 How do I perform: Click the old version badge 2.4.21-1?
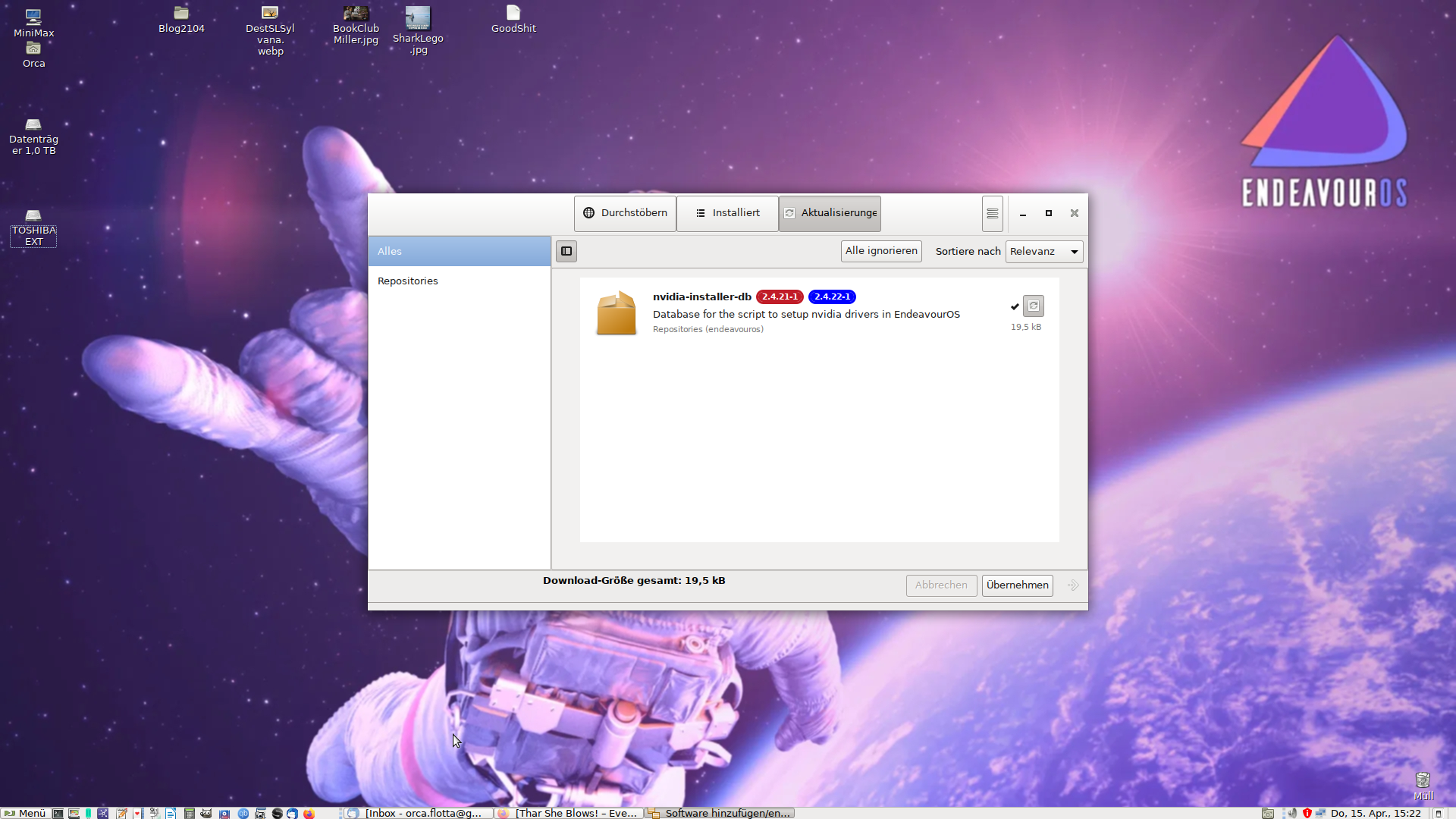(x=780, y=297)
